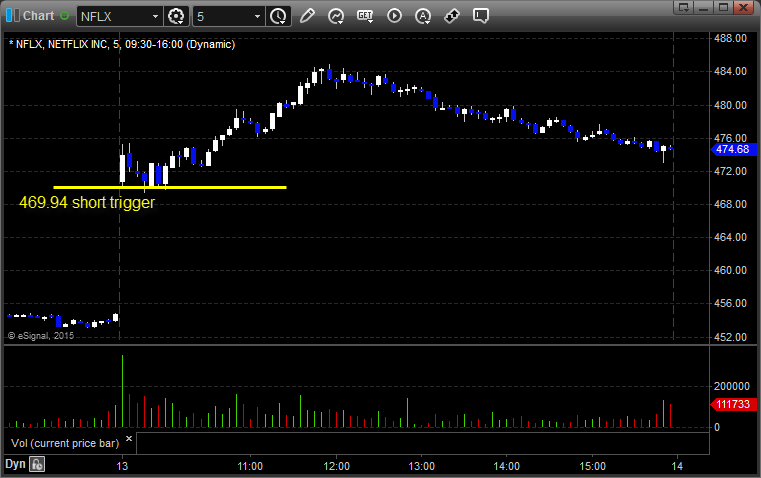Click the 13:00 time axis label
Screen dimensions: 761x478
pos(421,466)
